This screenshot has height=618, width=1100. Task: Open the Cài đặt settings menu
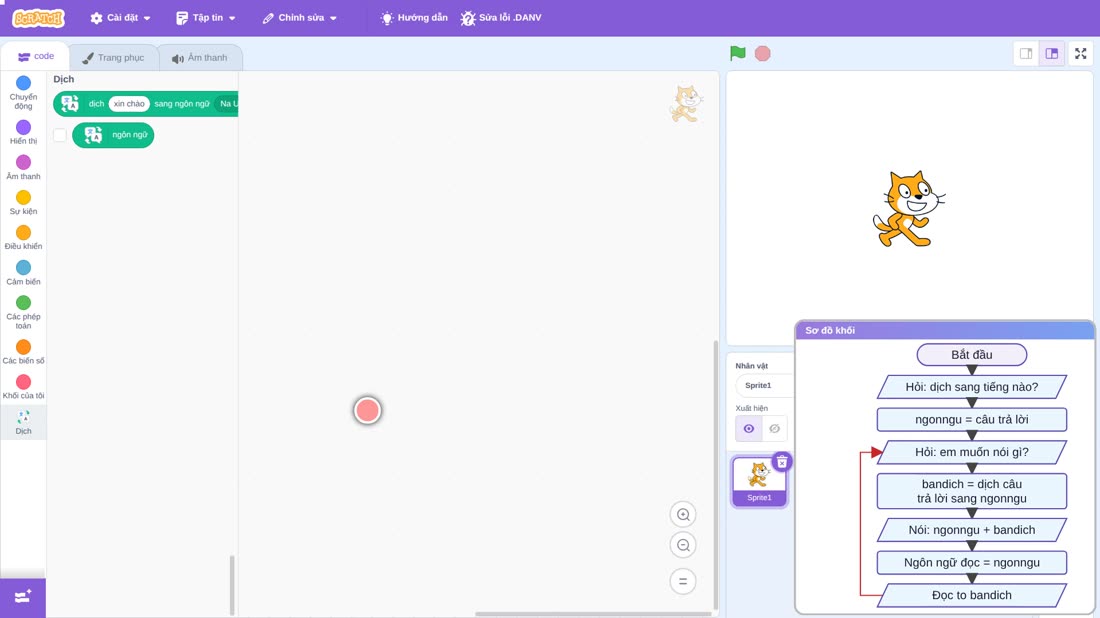(x=121, y=18)
